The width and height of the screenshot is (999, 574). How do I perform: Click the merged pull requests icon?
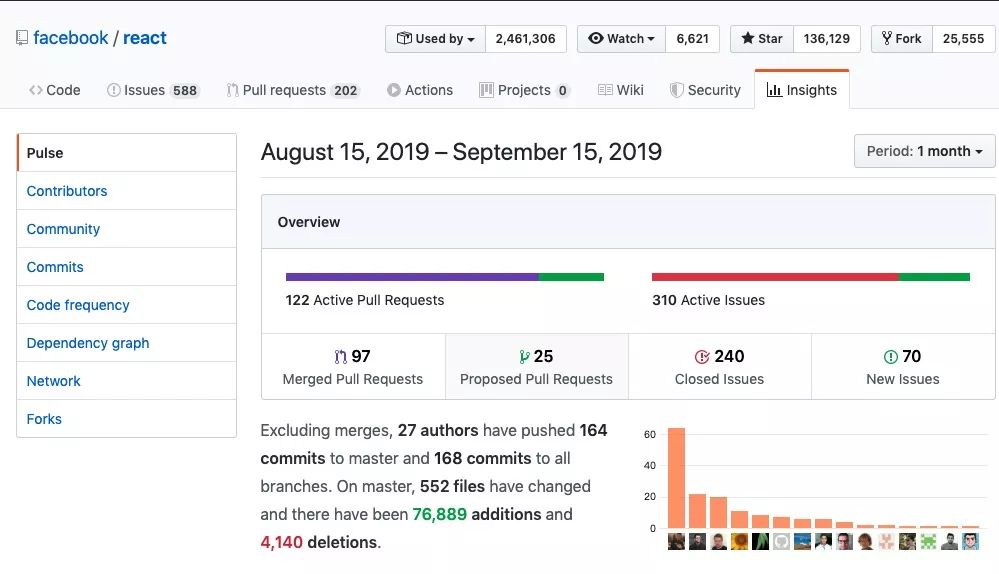(340, 357)
